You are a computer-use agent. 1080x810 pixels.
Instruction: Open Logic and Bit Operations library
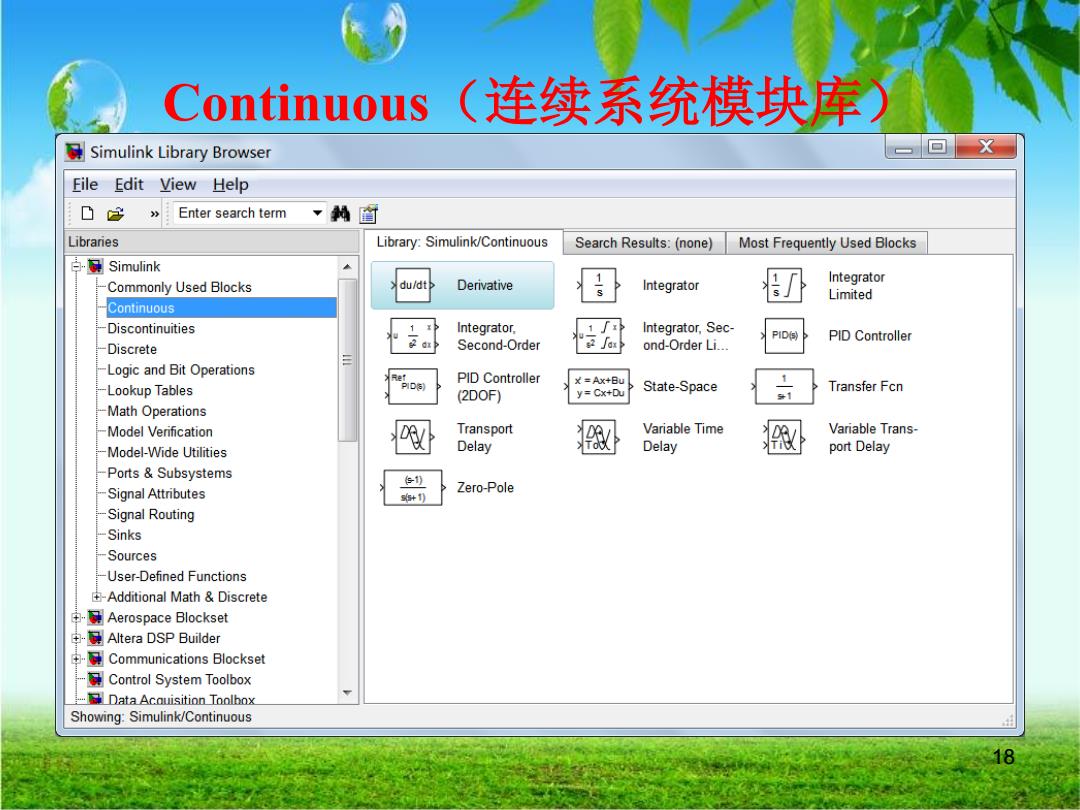click(x=181, y=370)
